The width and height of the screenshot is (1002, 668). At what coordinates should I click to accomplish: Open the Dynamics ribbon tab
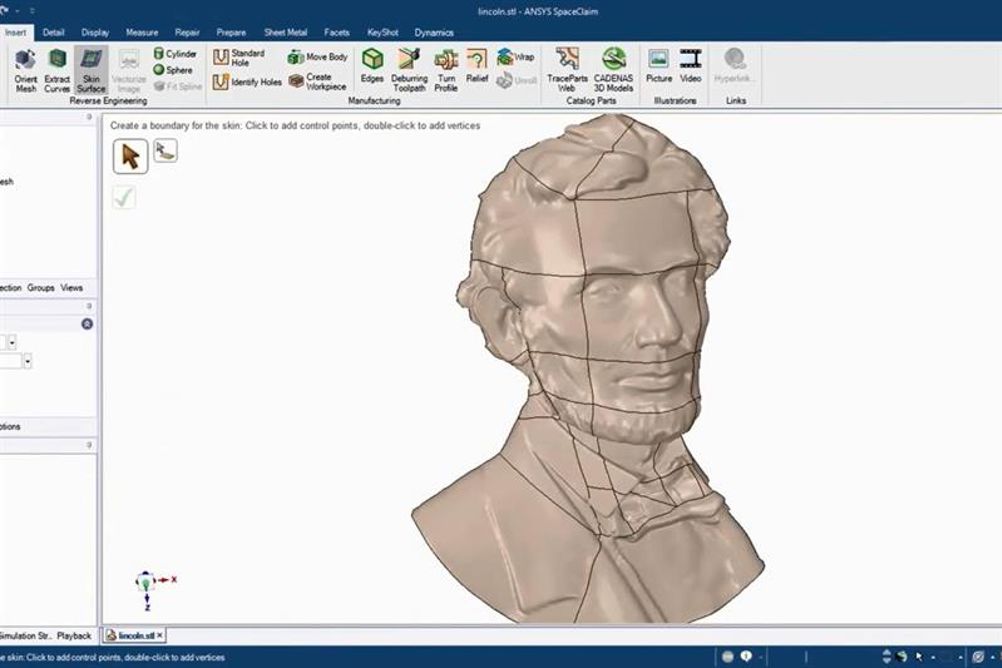click(x=434, y=32)
